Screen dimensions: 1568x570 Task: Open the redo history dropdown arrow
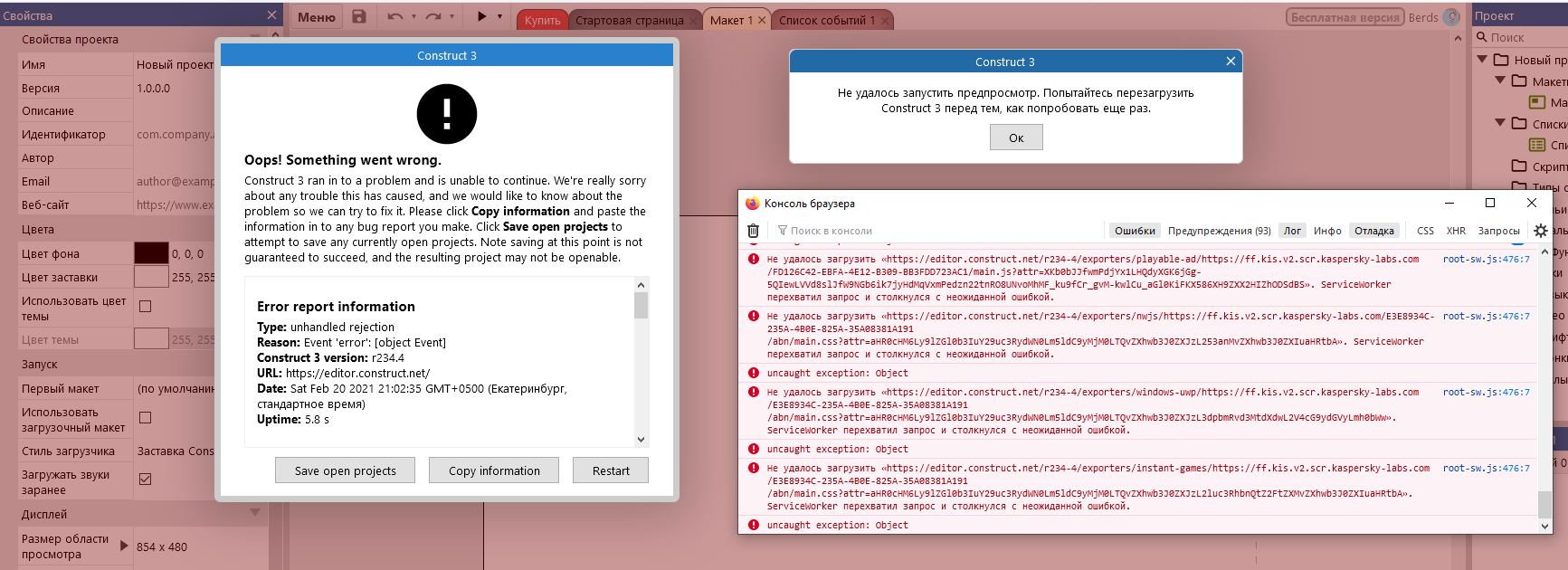coord(451,16)
